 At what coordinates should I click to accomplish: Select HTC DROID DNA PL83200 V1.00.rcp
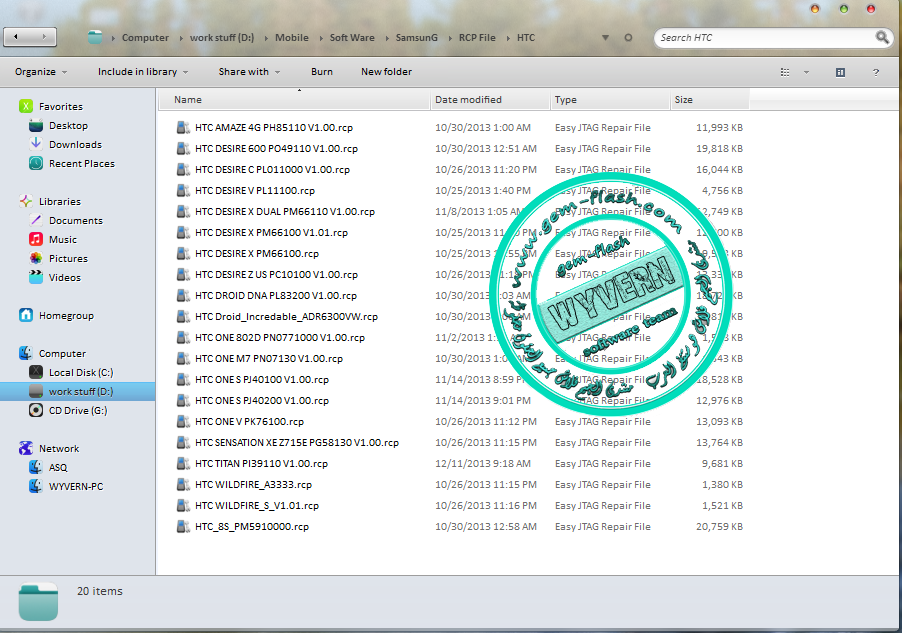[x=276, y=295]
